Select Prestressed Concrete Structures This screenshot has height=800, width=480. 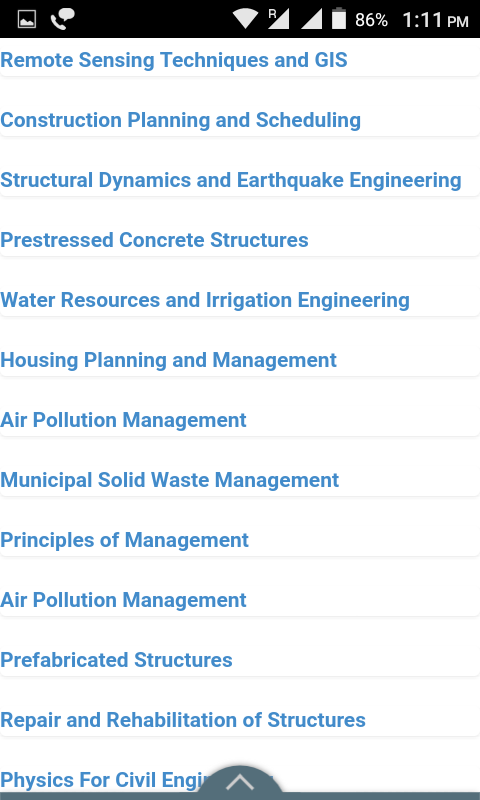tap(154, 240)
